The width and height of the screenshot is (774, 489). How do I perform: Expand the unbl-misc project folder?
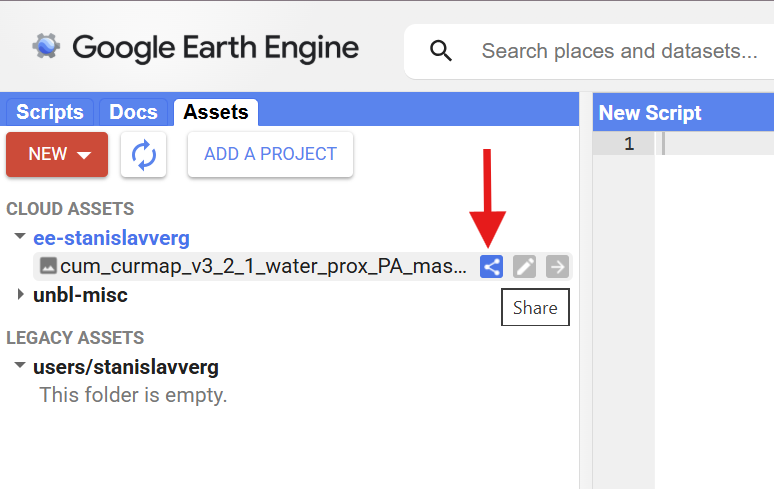[20, 295]
